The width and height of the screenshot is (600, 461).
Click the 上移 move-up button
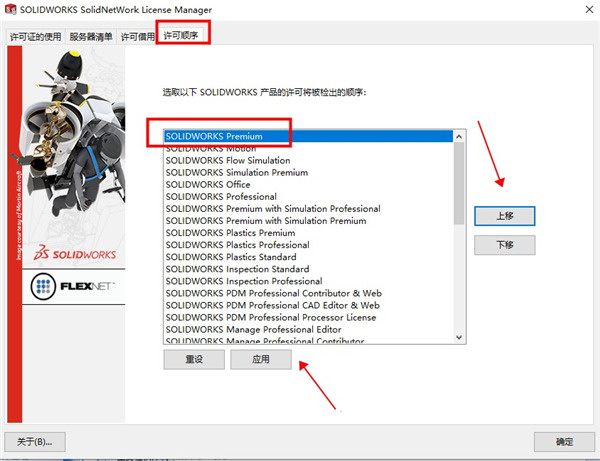[x=505, y=216]
